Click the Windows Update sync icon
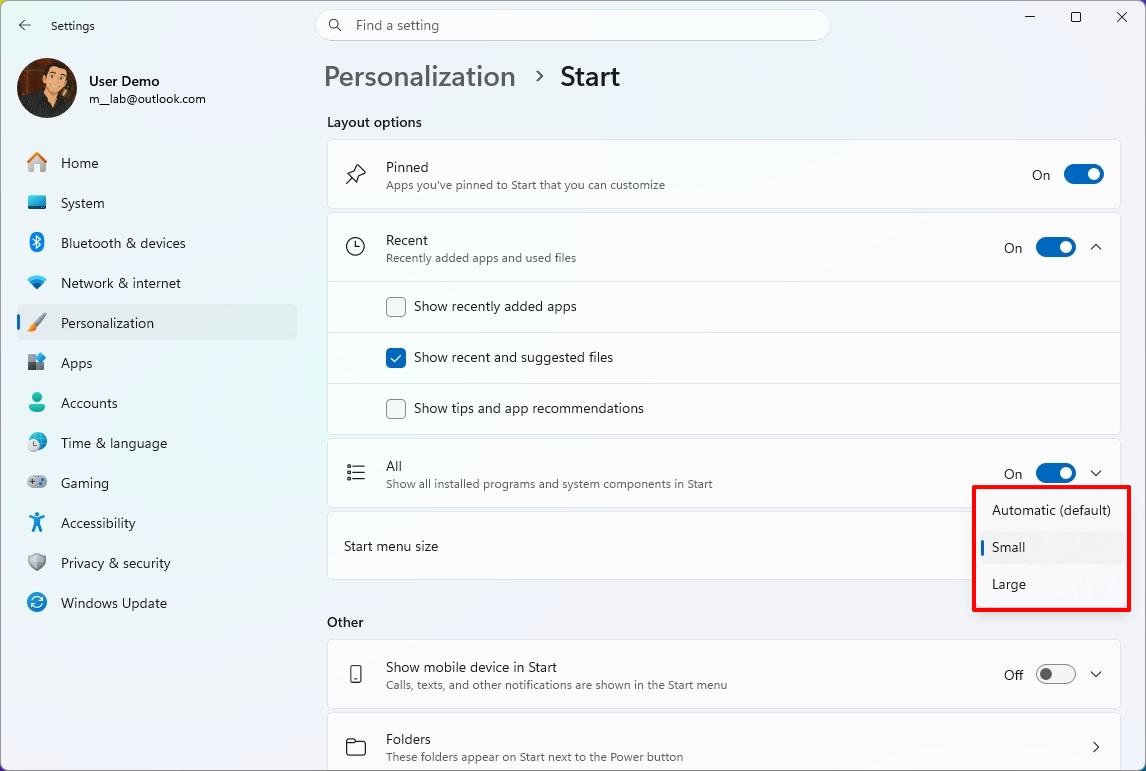 pyautogui.click(x=37, y=602)
